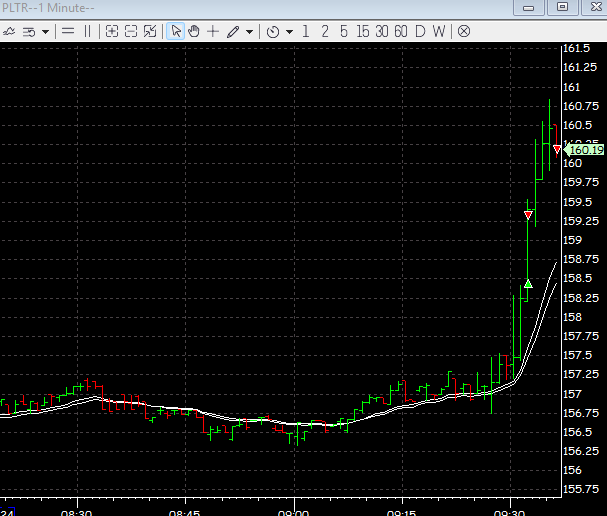Click the 160.19 current price label
607x516 pixels.
[x=585, y=150]
